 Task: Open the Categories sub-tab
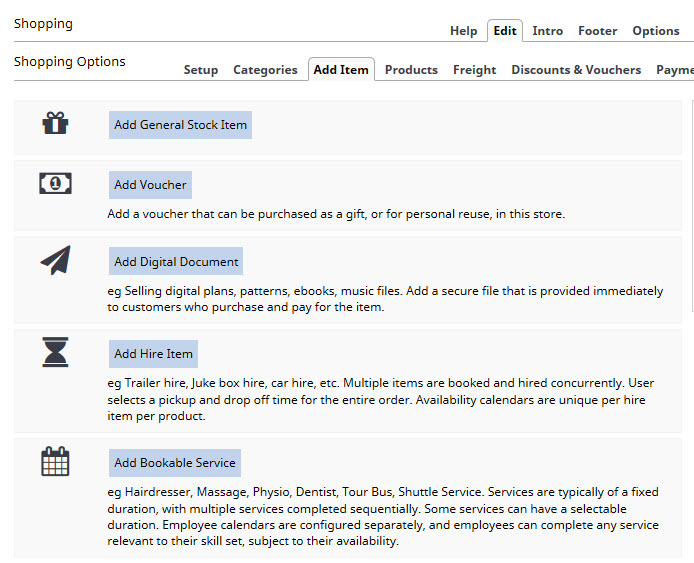(265, 69)
